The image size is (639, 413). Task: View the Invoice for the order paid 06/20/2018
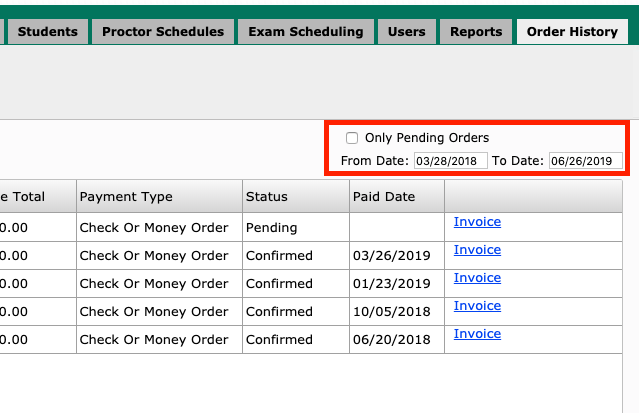[477, 334]
